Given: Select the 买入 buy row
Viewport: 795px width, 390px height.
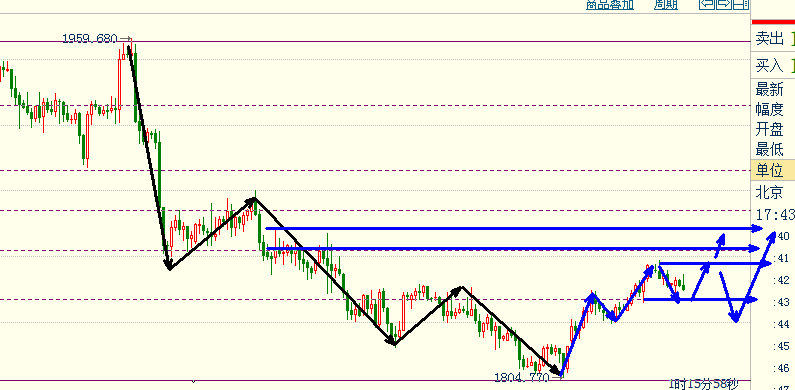Looking at the screenshot, I should point(773,65).
